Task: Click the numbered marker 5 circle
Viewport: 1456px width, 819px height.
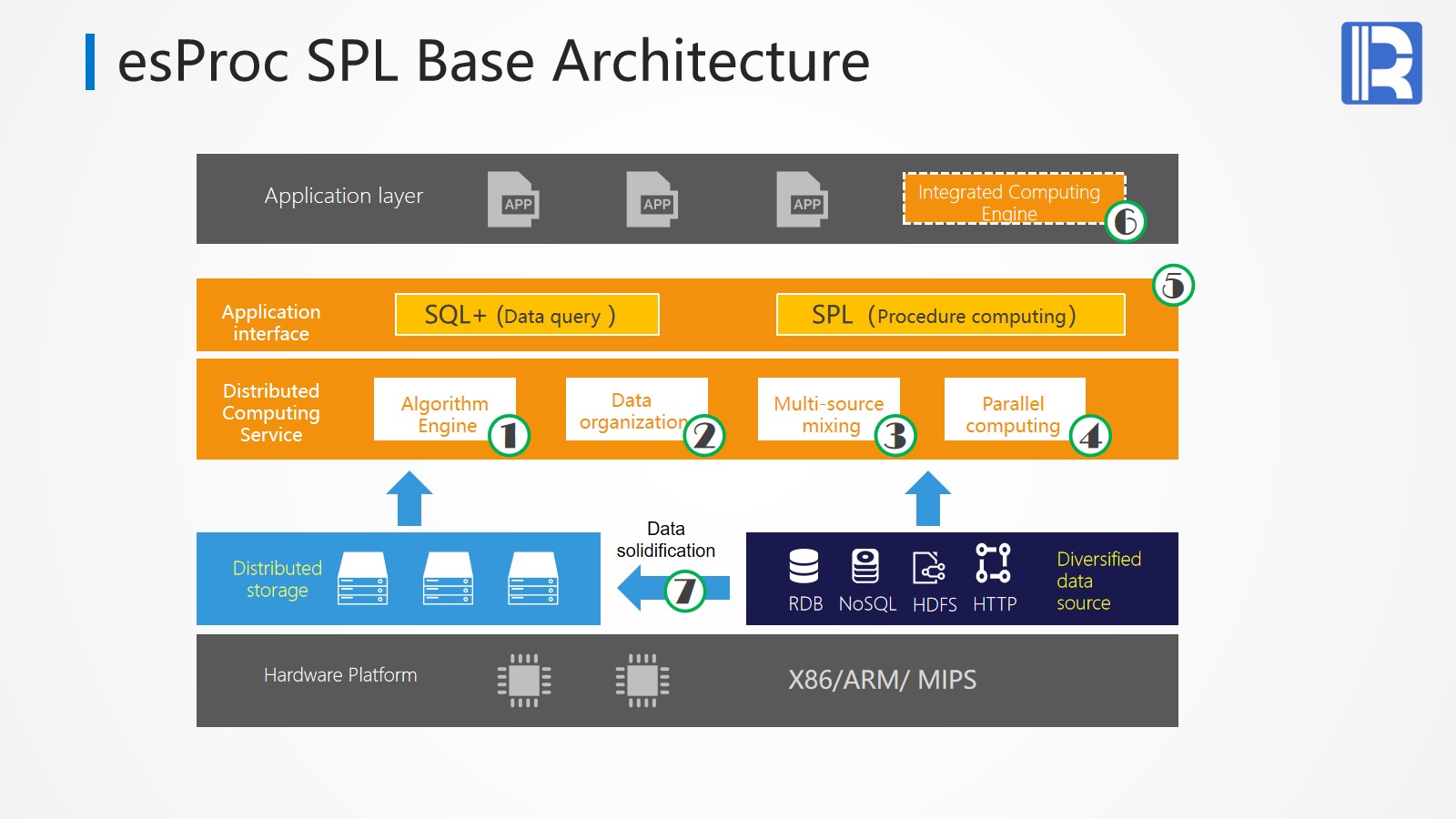Action: 1173,286
